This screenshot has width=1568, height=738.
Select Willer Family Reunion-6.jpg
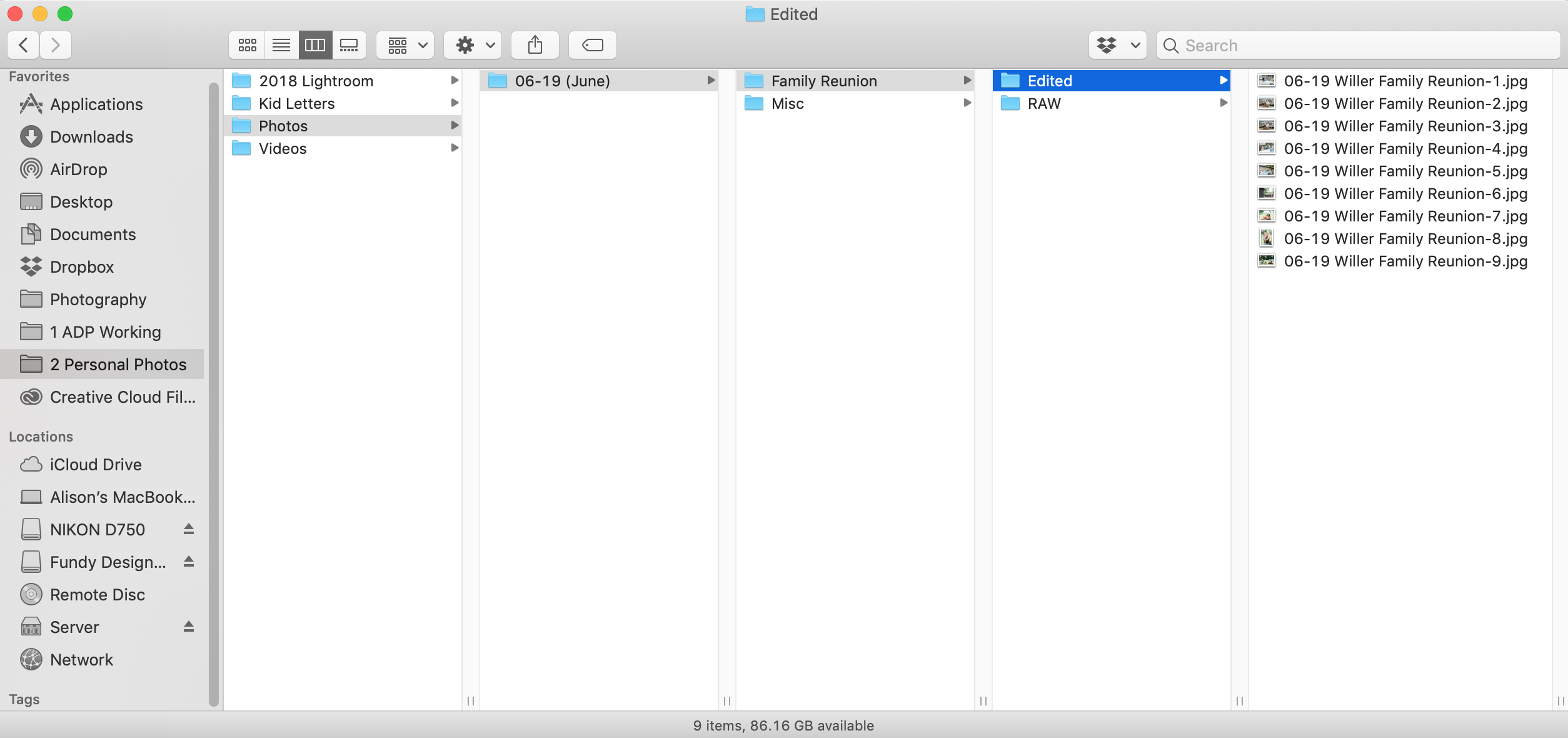[x=1400, y=193]
